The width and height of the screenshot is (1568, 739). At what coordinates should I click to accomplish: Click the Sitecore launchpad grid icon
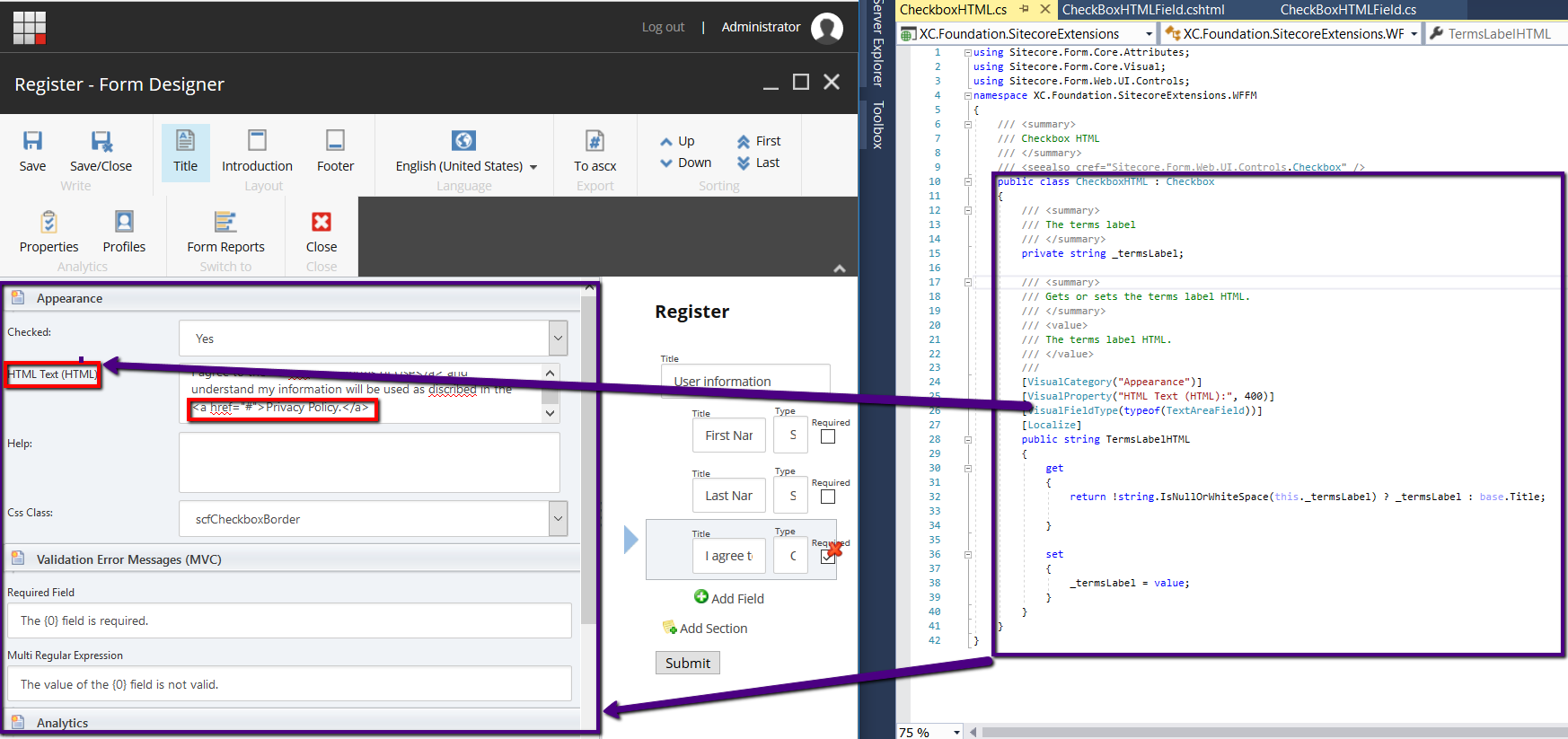[x=29, y=27]
